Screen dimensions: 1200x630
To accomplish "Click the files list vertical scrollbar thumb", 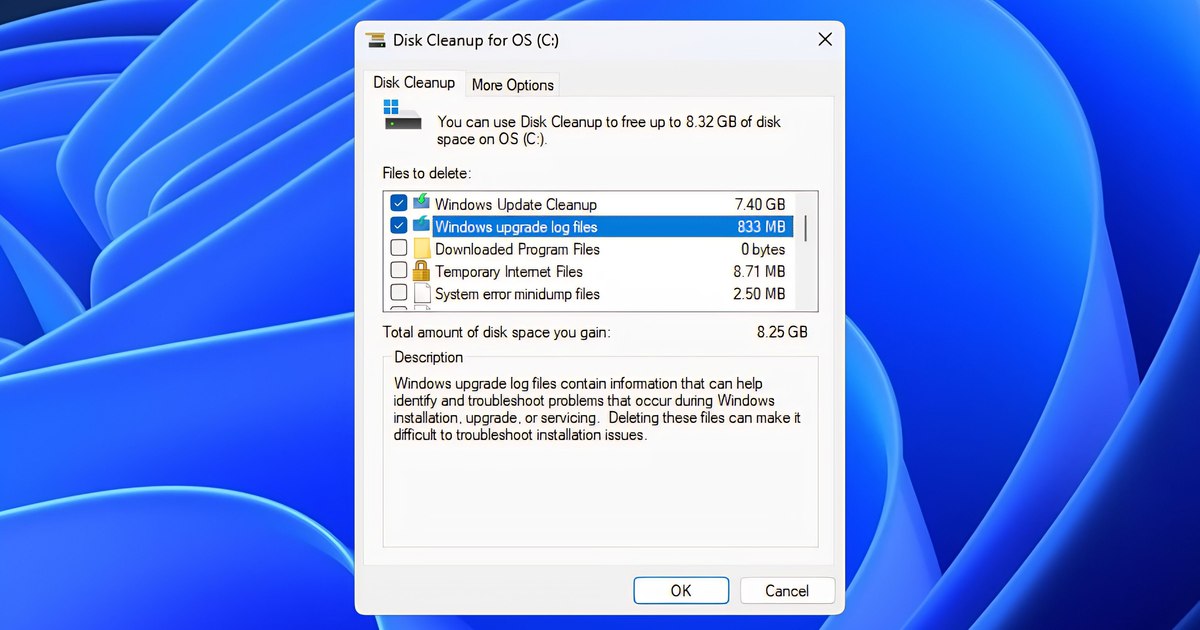I will pyautogui.click(x=806, y=226).
